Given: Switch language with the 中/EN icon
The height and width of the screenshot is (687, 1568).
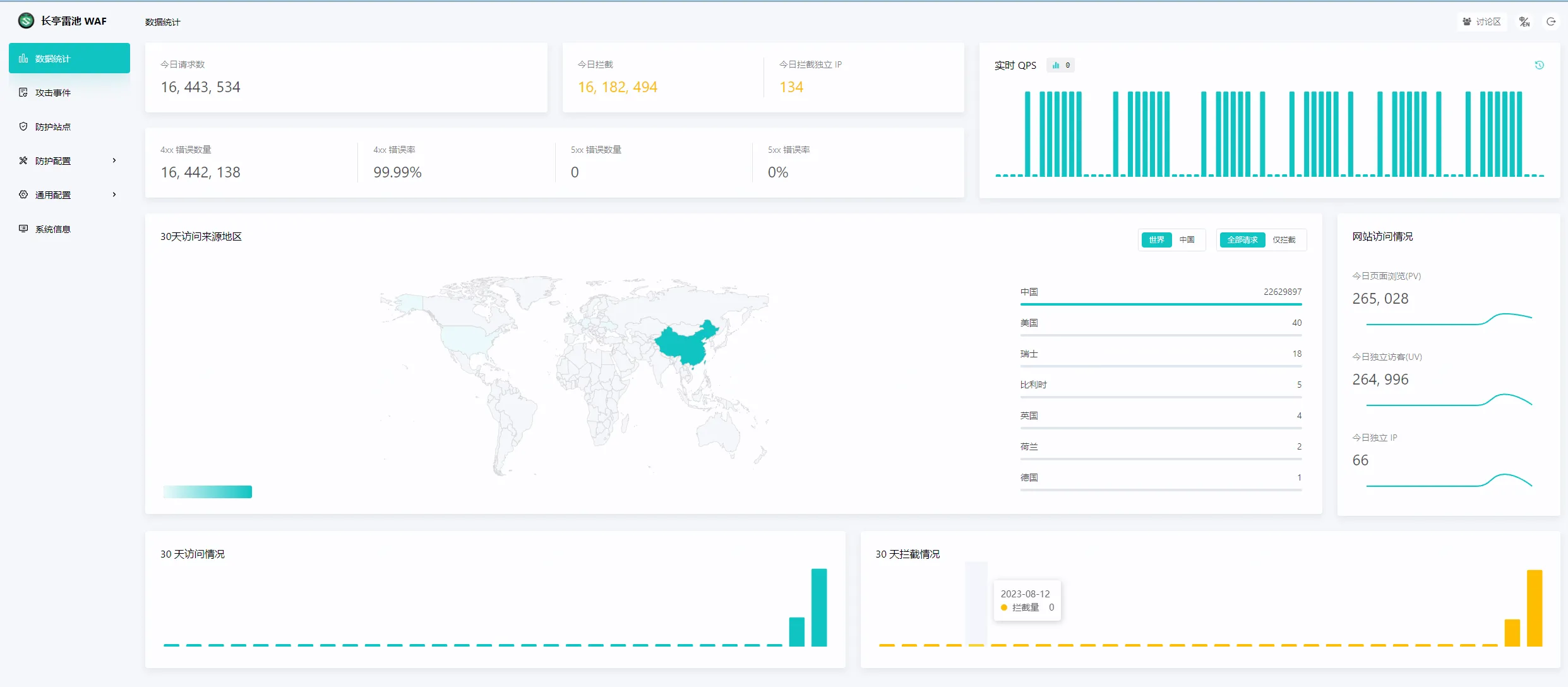Looking at the screenshot, I should (x=1524, y=21).
